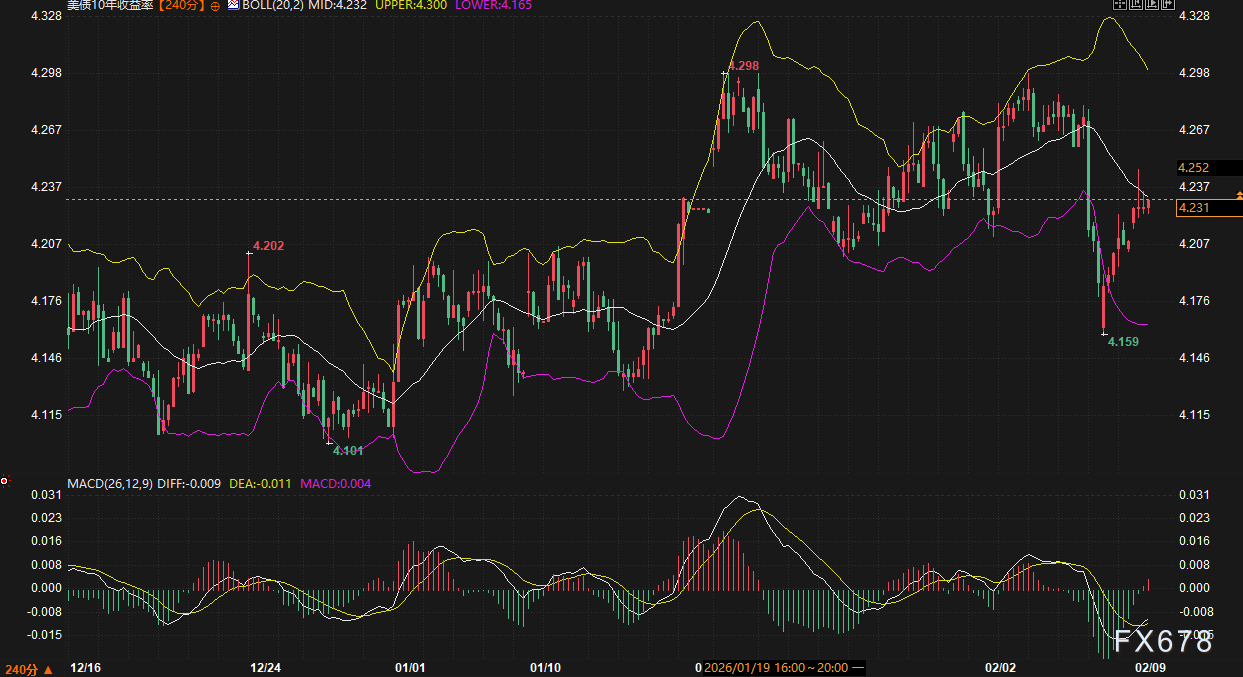The height and width of the screenshot is (677, 1243).
Task: Click the 4.298 high price marker
Action: coord(743,66)
